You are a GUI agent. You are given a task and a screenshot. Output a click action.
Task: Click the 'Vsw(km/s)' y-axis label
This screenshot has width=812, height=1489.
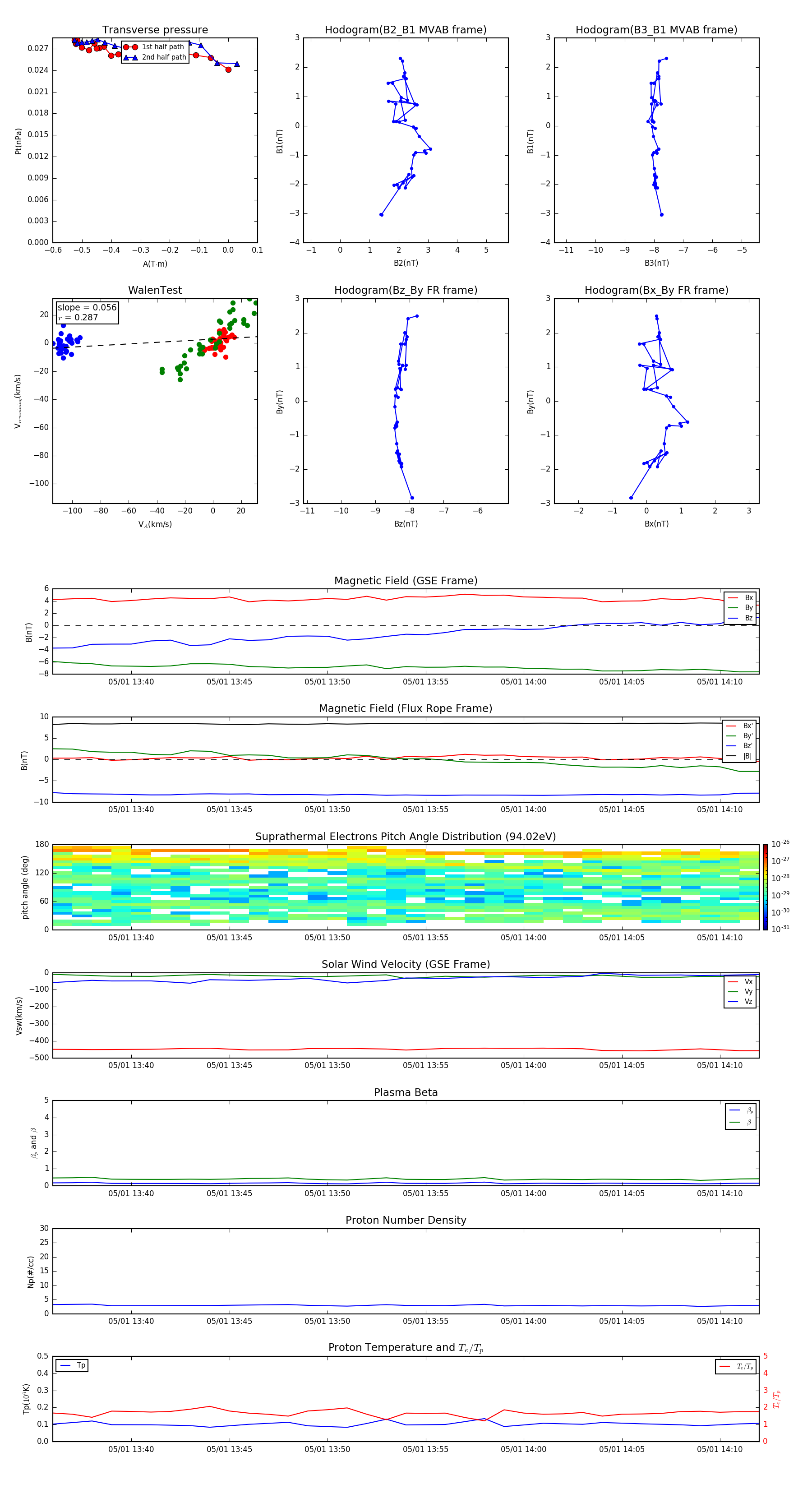(x=19, y=1015)
